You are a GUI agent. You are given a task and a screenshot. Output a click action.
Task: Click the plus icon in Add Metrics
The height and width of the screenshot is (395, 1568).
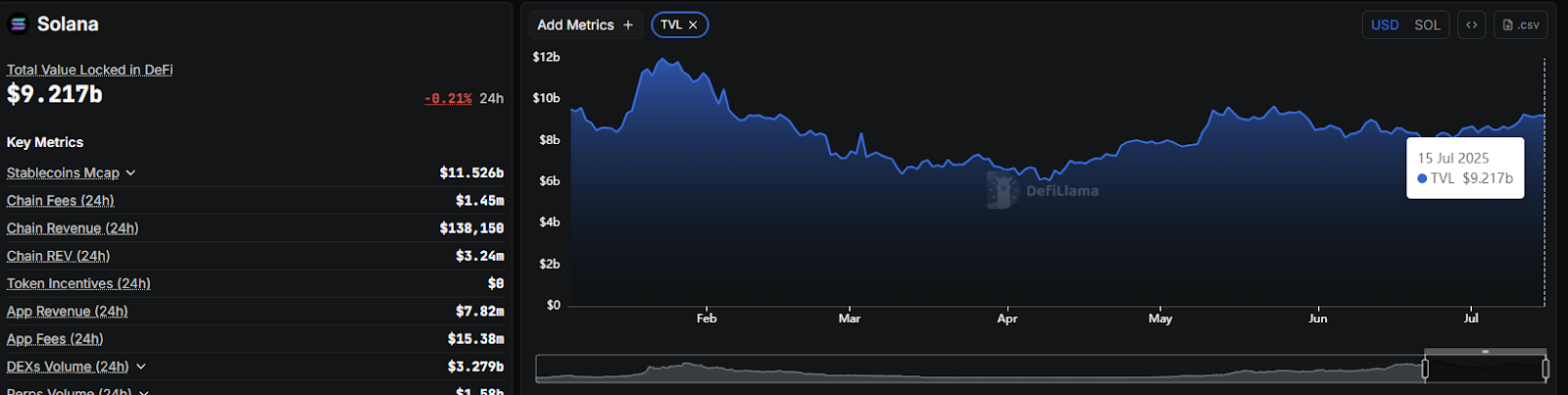628,25
